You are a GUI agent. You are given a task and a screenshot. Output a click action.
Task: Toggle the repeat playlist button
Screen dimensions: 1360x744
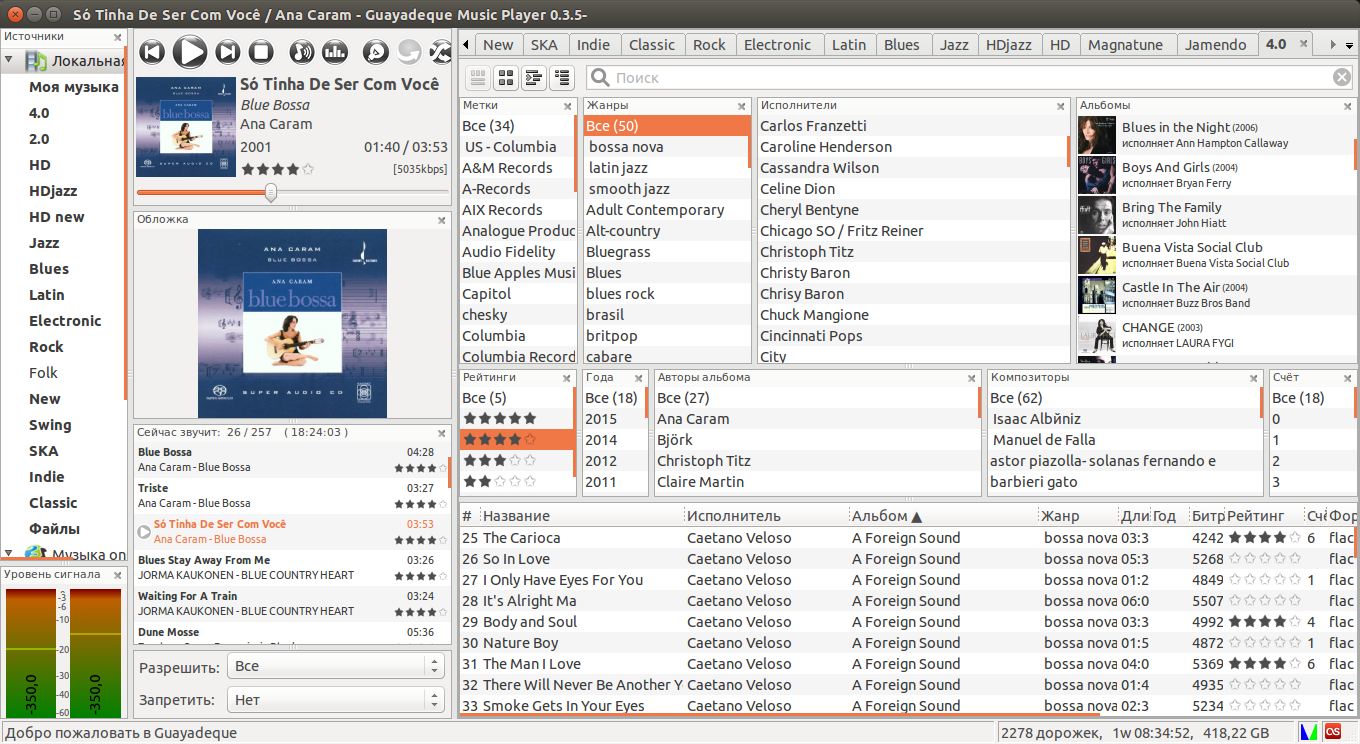pos(408,52)
